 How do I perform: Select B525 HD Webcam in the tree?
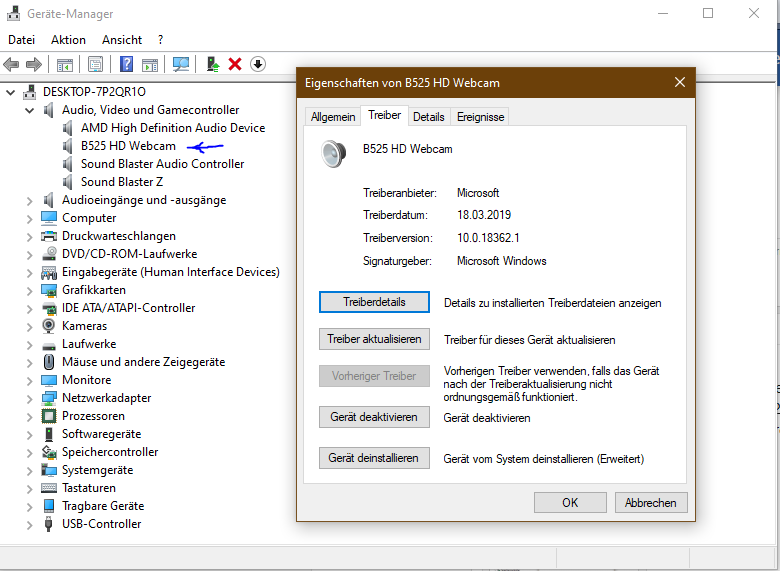coord(128,146)
